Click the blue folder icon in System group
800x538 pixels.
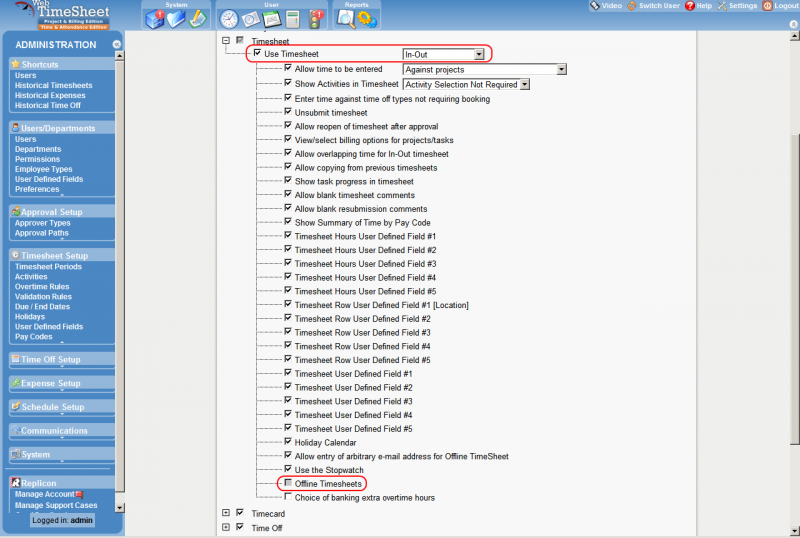click(176, 19)
